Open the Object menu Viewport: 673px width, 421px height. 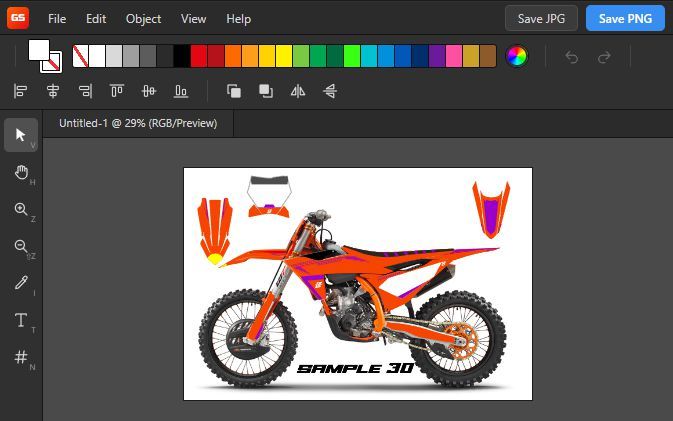143,19
